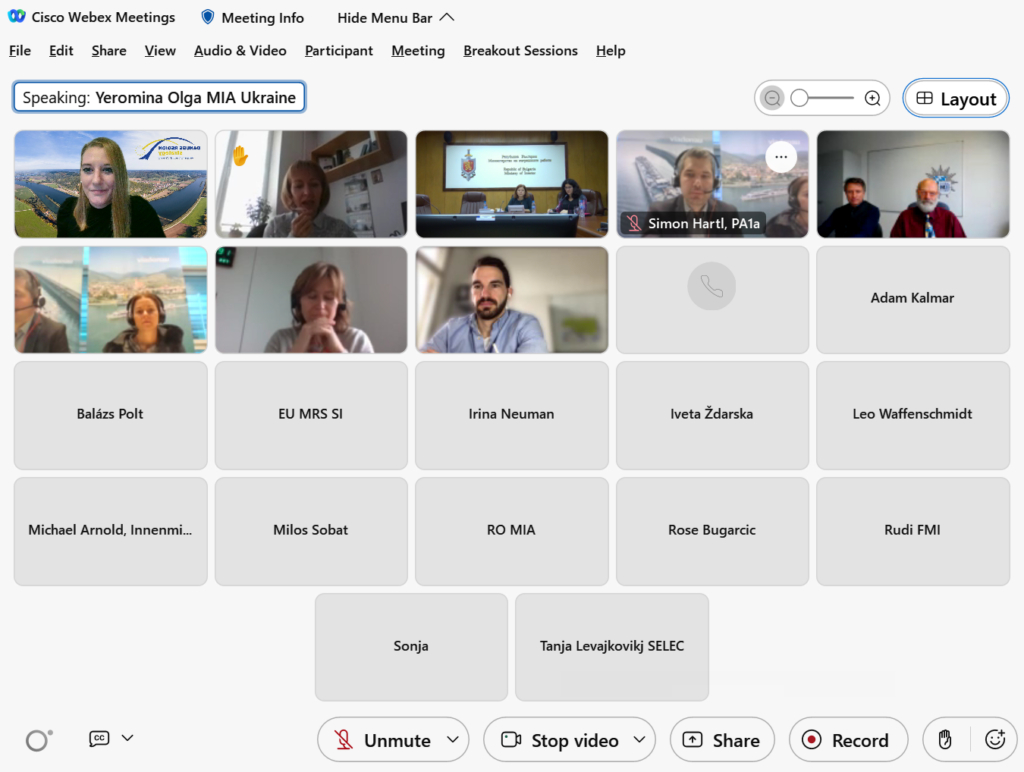The image size is (1024, 772).
Task: Click the Layout button
Action: click(956, 99)
